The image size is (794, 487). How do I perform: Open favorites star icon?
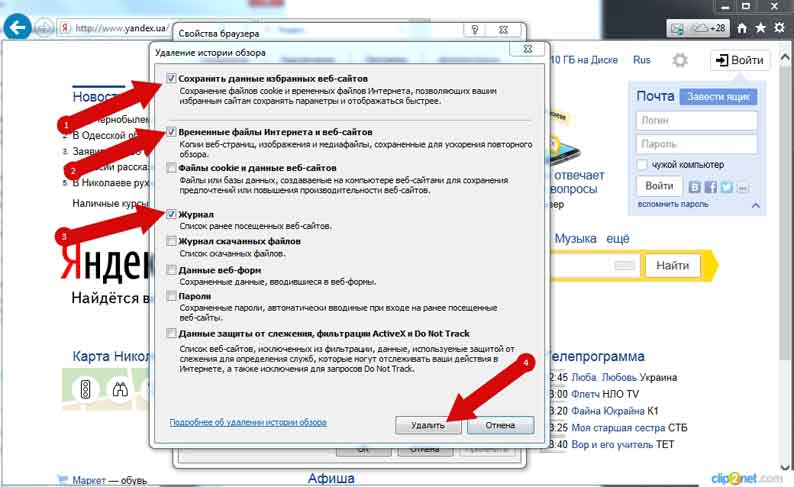pos(761,28)
